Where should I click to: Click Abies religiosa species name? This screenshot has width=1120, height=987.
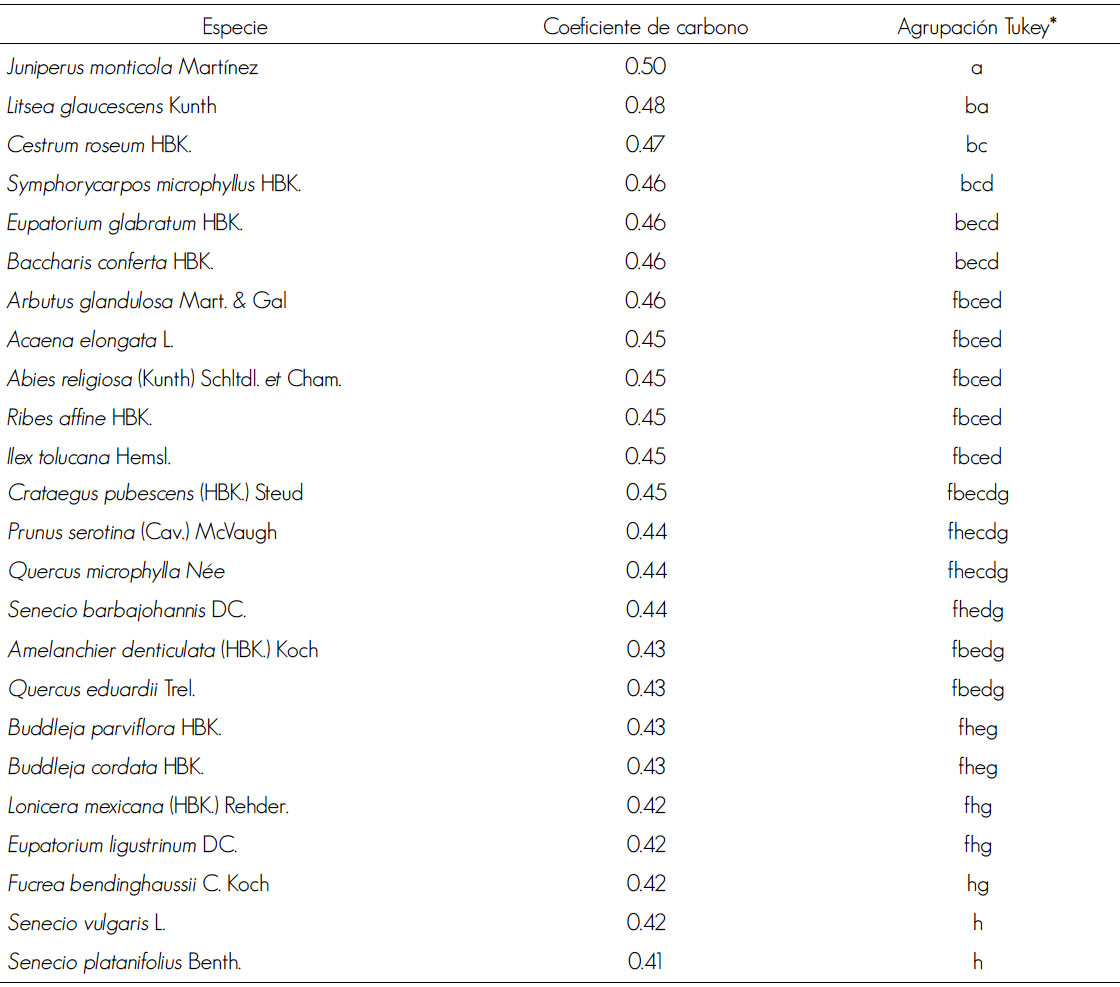coord(174,379)
